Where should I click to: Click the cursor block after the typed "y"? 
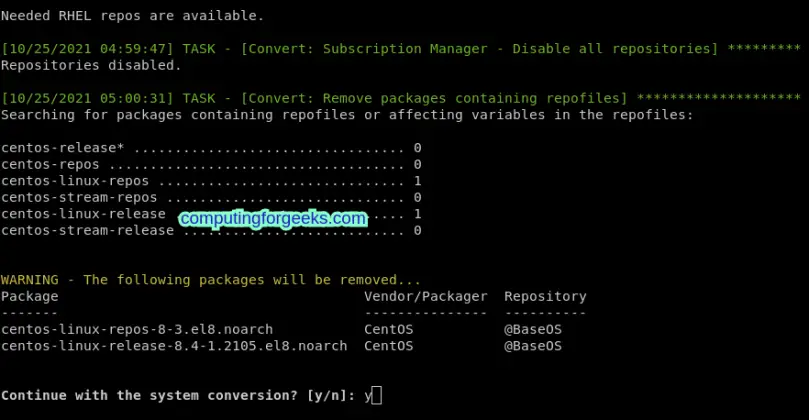(377, 396)
